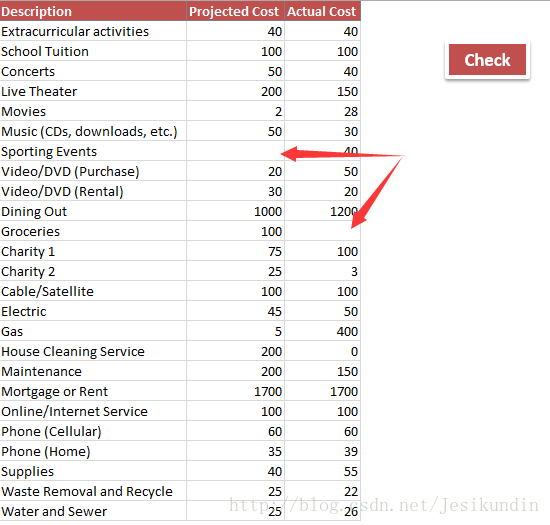The image size is (550, 525).
Task: Select Actual Cost 55 for Supplies
Action: (322, 471)
